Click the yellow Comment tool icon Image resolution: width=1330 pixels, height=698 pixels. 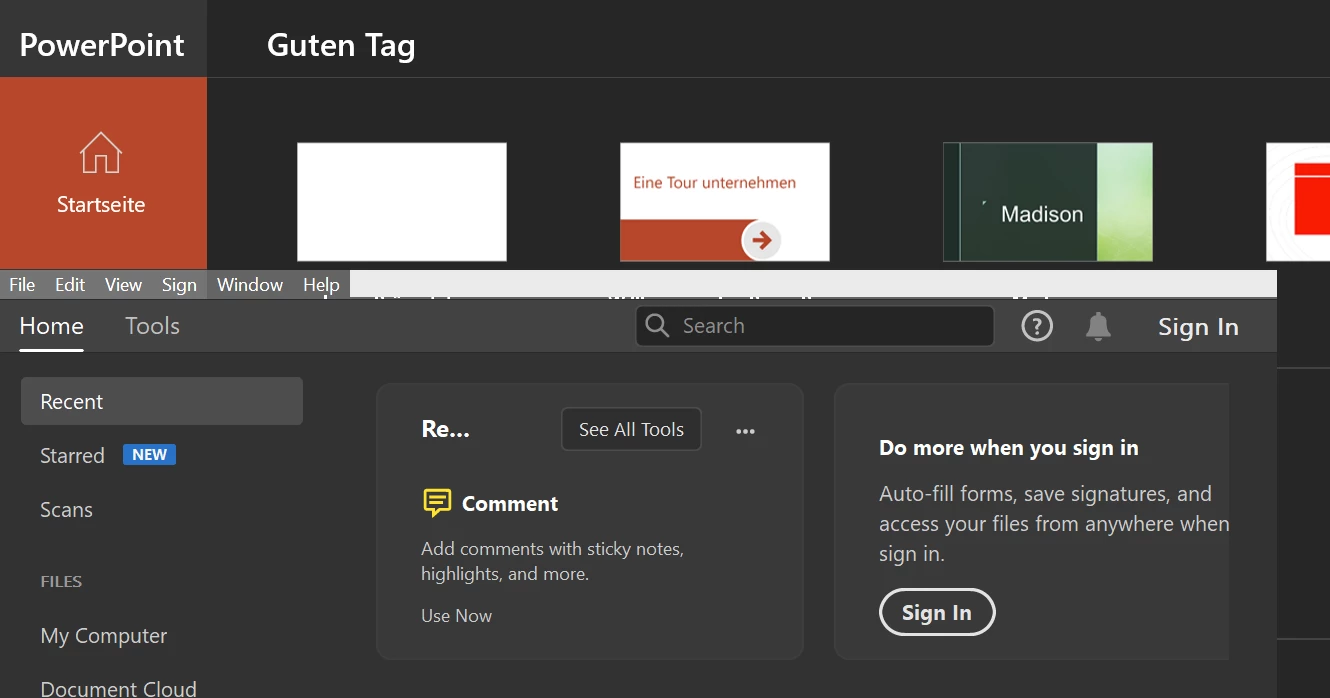click(x=437, y=503)
